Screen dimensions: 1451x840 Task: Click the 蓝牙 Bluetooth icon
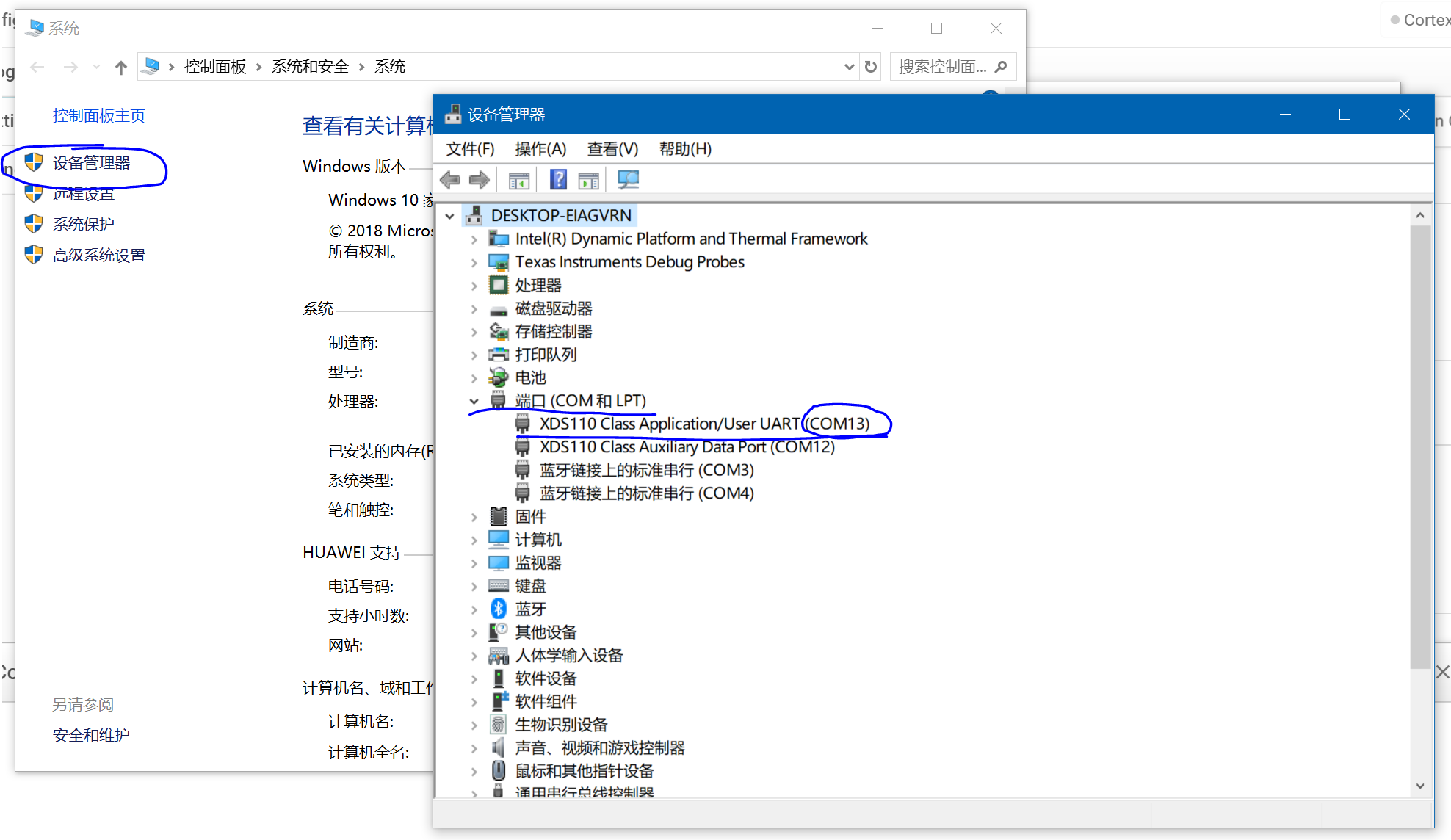499,609
